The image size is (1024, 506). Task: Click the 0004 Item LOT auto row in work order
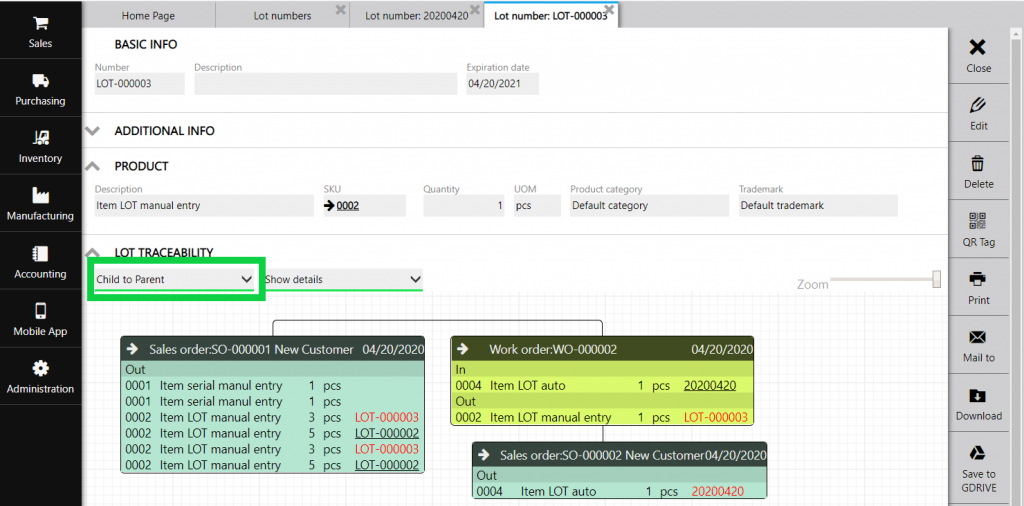[x=602, y=386]
